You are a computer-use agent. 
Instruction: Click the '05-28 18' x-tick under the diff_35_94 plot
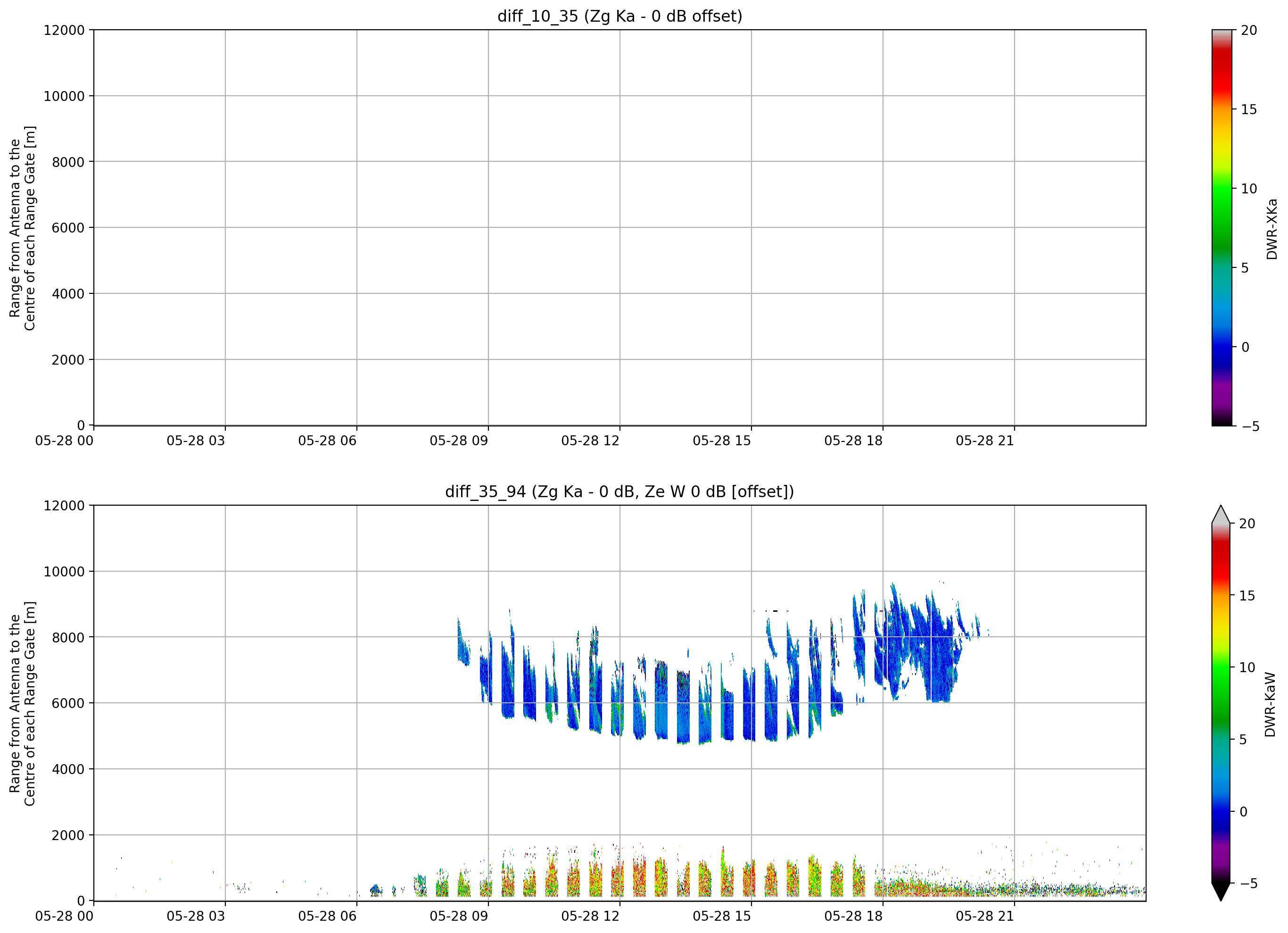(853, 916)
